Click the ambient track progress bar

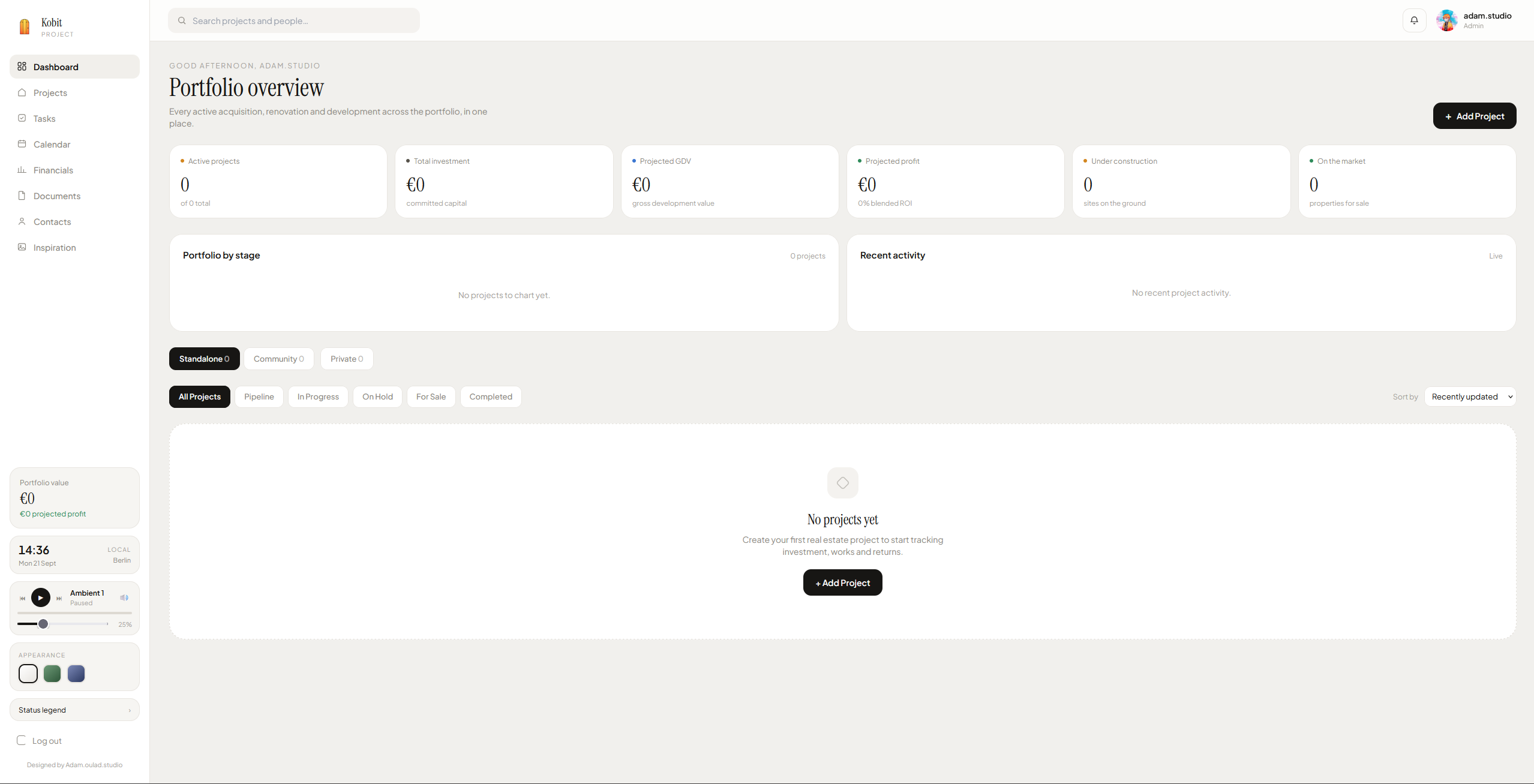[74, 612]
